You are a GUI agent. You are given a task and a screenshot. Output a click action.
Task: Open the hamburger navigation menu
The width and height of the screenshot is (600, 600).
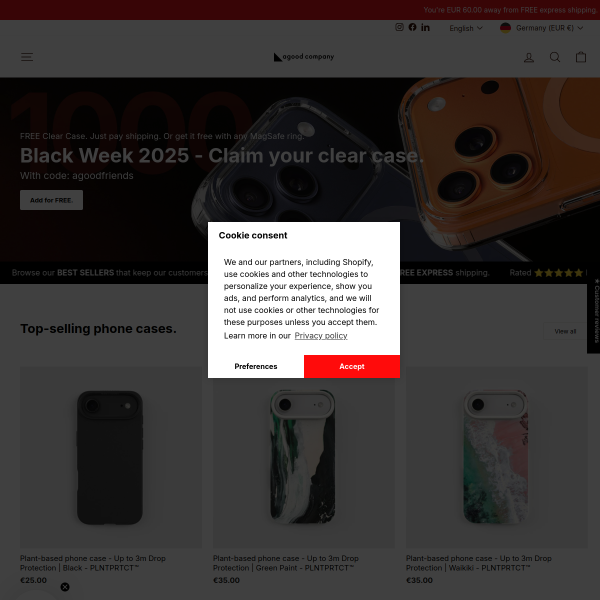tap(27, 57)
